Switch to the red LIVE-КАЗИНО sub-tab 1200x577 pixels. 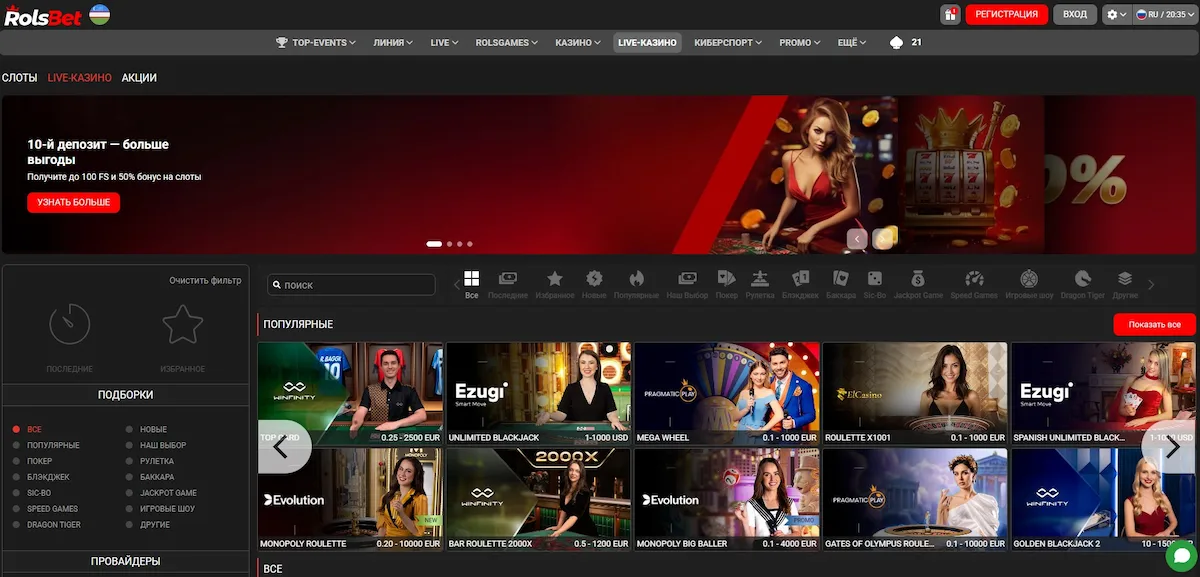(80, 77)
